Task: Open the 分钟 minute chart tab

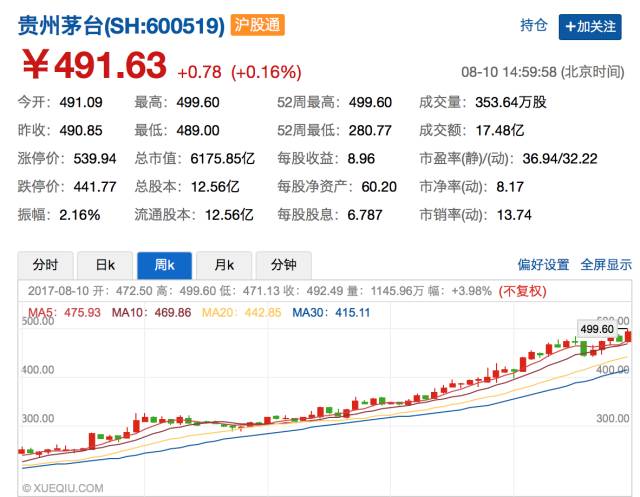Action: [x=283, y=265]
